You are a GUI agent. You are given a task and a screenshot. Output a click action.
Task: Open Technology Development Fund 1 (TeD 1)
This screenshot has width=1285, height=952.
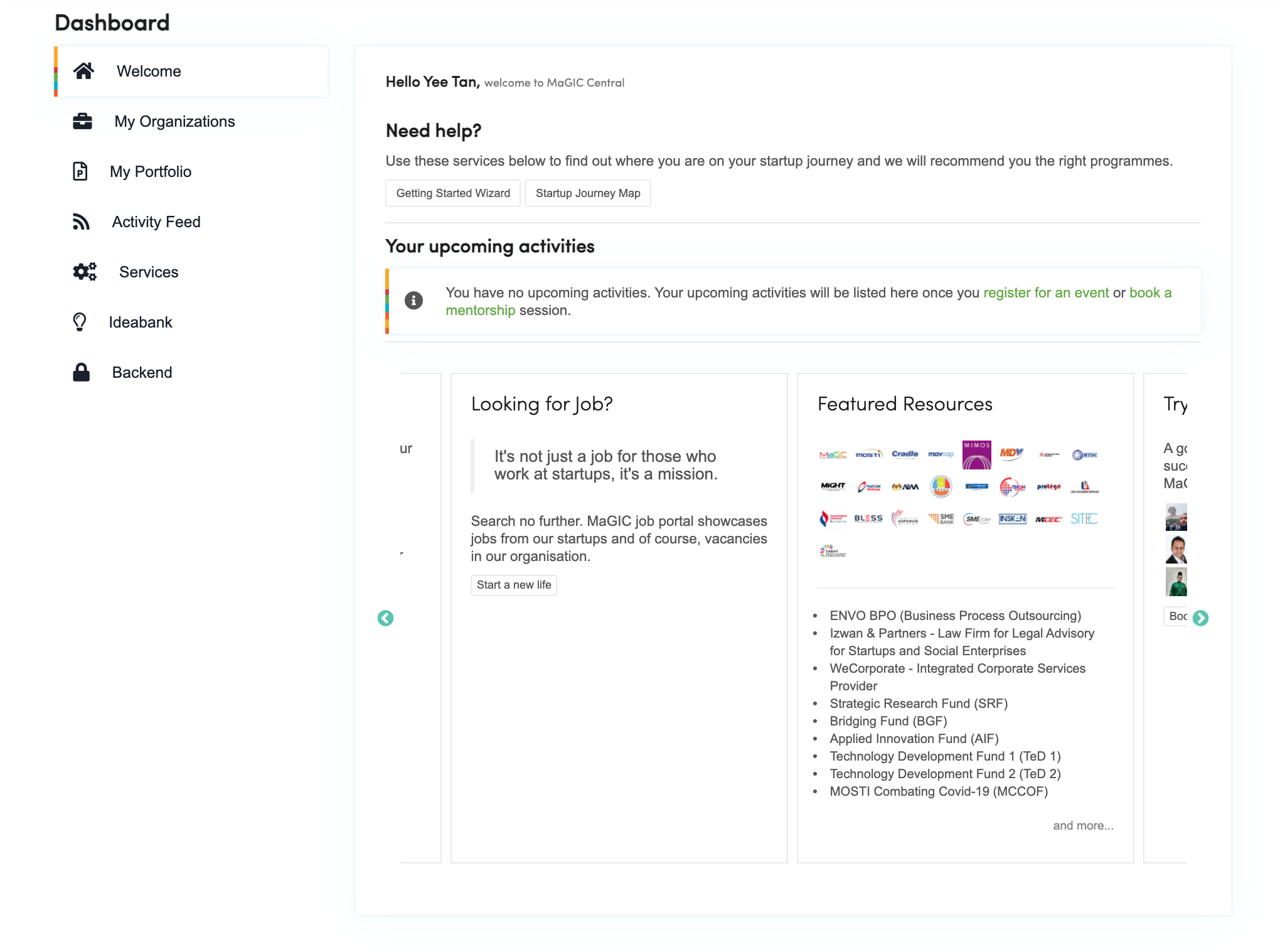[945, 756]
